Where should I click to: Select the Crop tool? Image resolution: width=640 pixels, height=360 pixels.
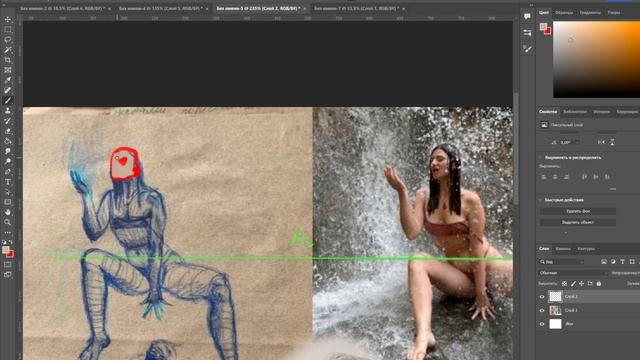click(x=8, y=60)
